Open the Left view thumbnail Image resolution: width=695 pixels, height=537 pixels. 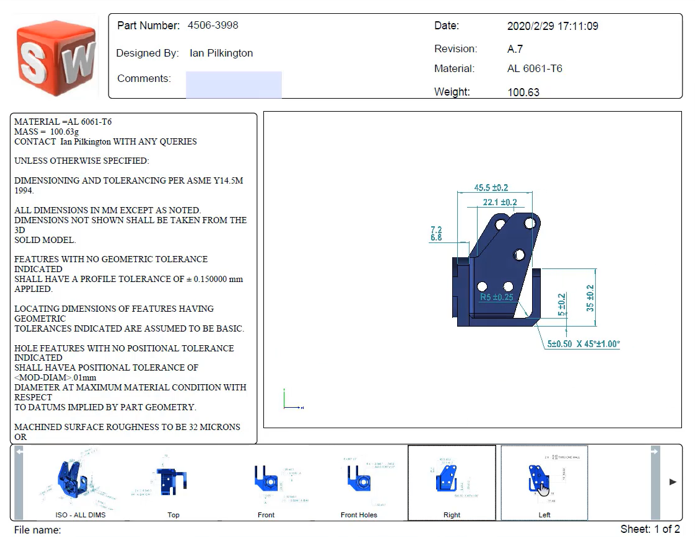[x=544, y=483]
